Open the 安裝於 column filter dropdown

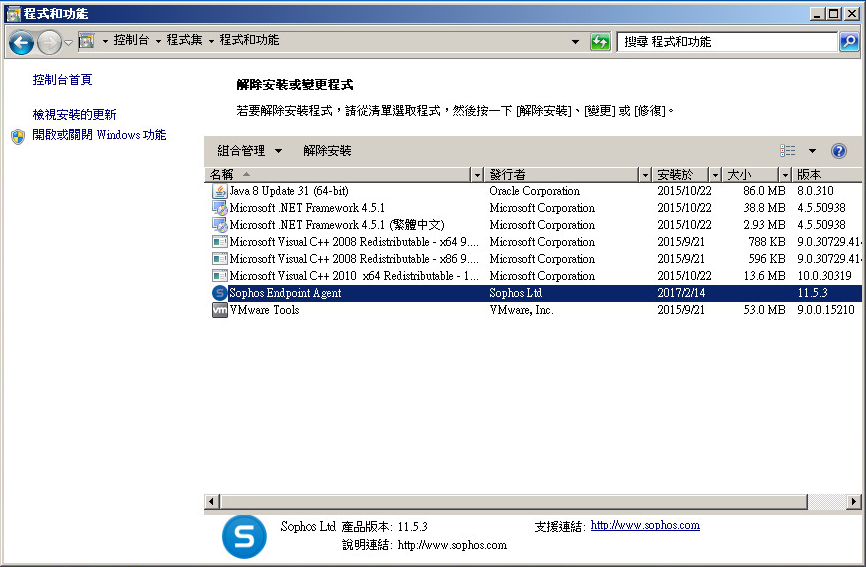pos(716,175)
